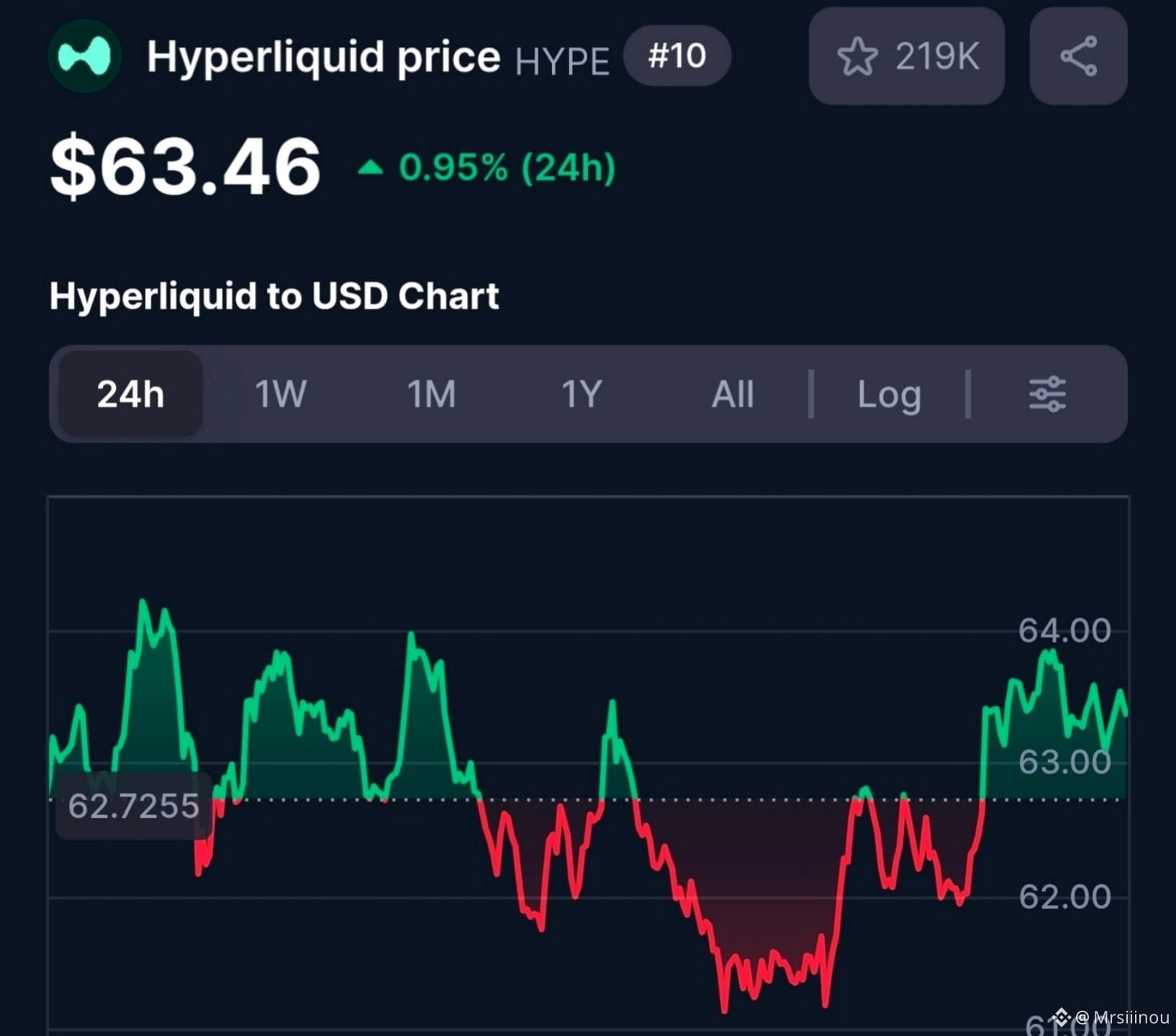Switch chart to 1M timeframe
Viewport: 1176px width, 1036px height.
tap(431, 394)
